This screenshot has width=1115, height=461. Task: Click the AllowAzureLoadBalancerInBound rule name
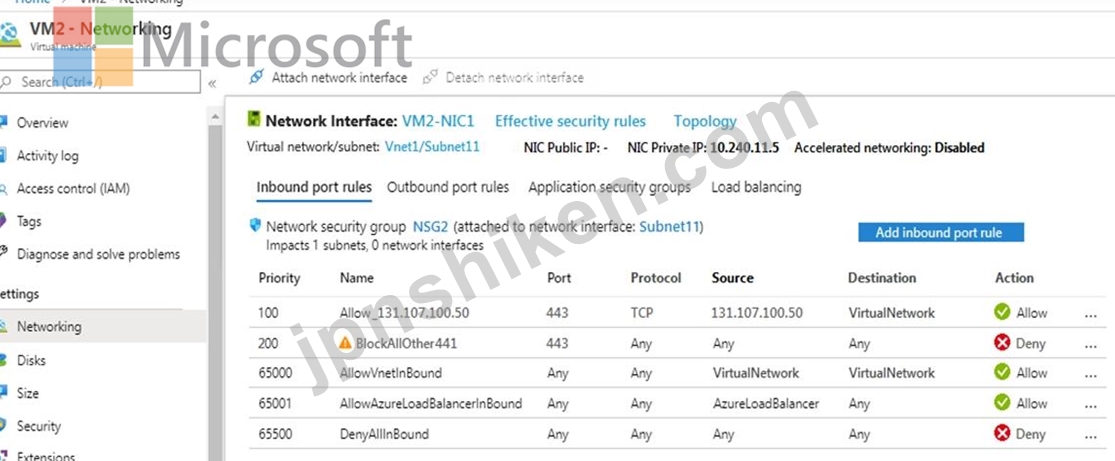click(x=431, y=403)
